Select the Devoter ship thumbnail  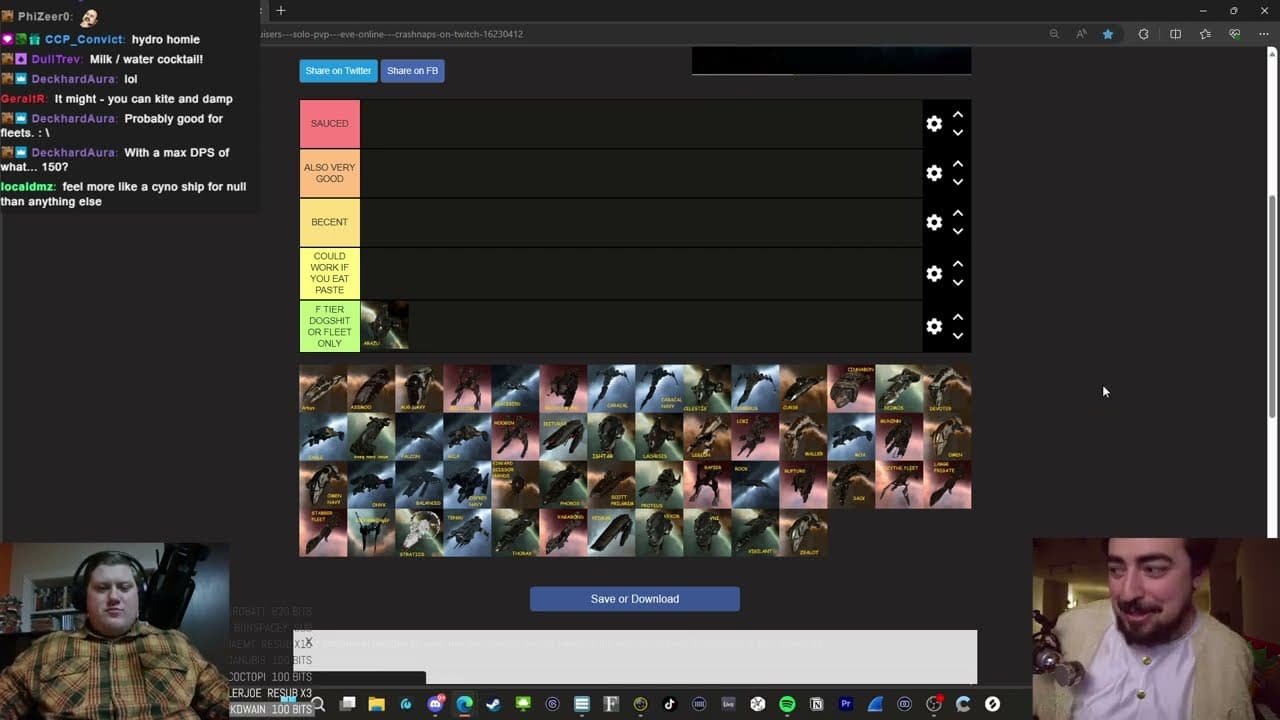click(948, 389)
